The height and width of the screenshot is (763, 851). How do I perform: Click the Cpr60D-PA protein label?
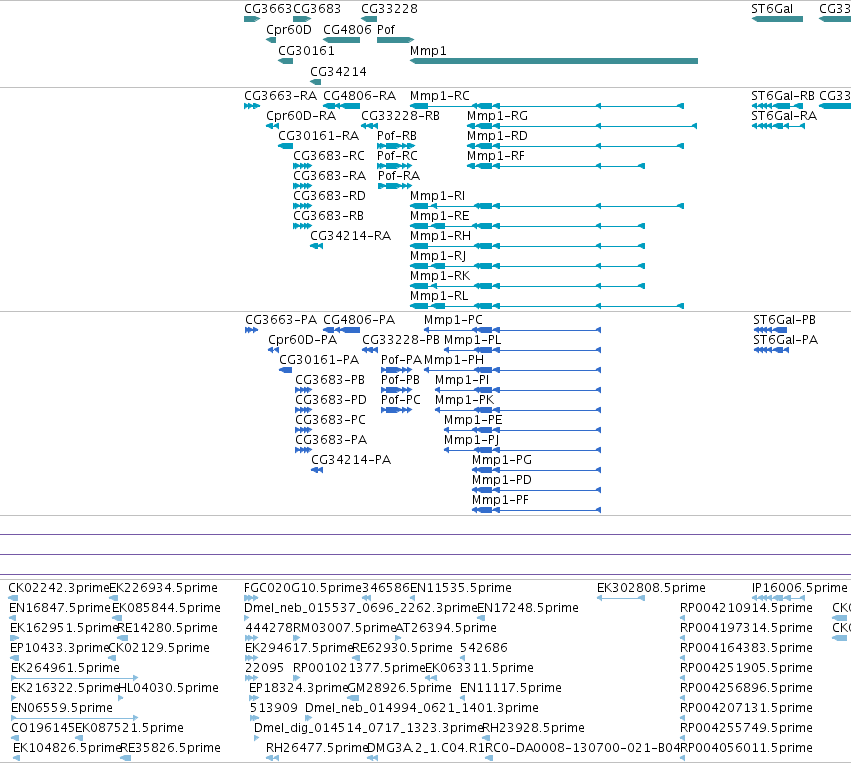pos(302,340)
